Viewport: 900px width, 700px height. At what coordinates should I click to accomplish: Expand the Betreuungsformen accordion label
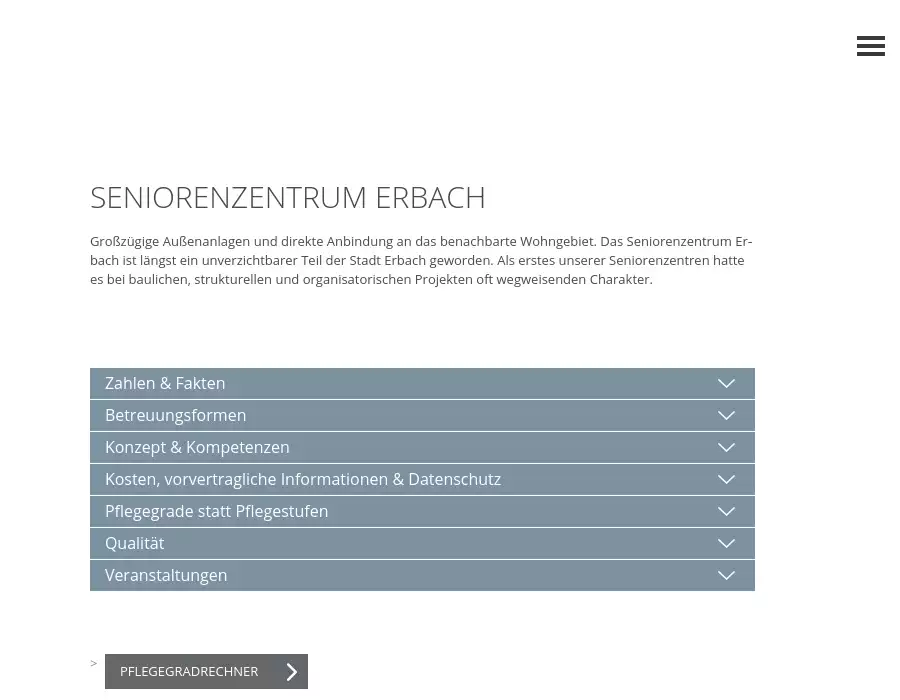coord(175,416)
